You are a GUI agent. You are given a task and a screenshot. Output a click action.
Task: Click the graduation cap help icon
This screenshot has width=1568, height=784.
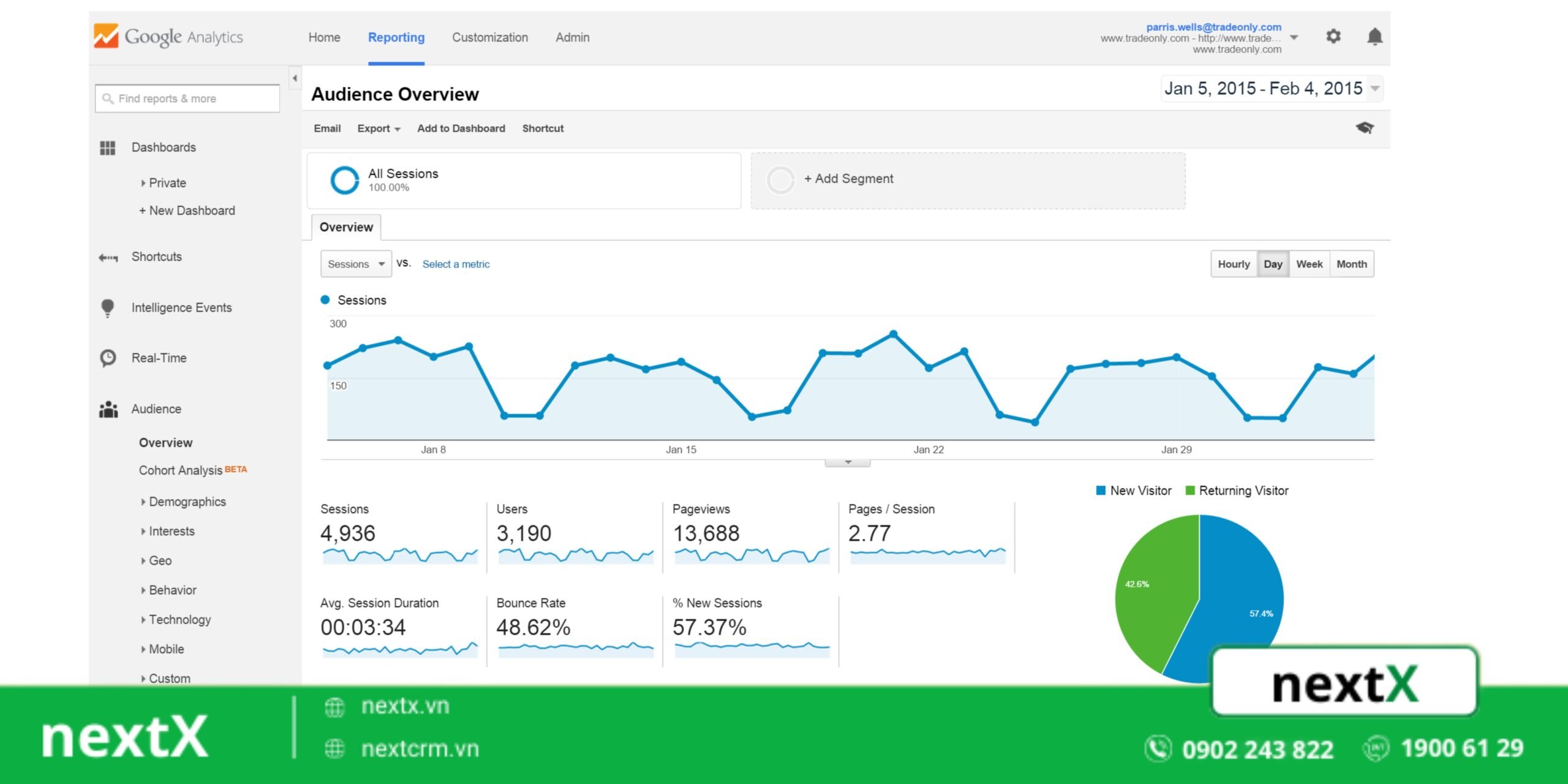(x=1365, y=128)
